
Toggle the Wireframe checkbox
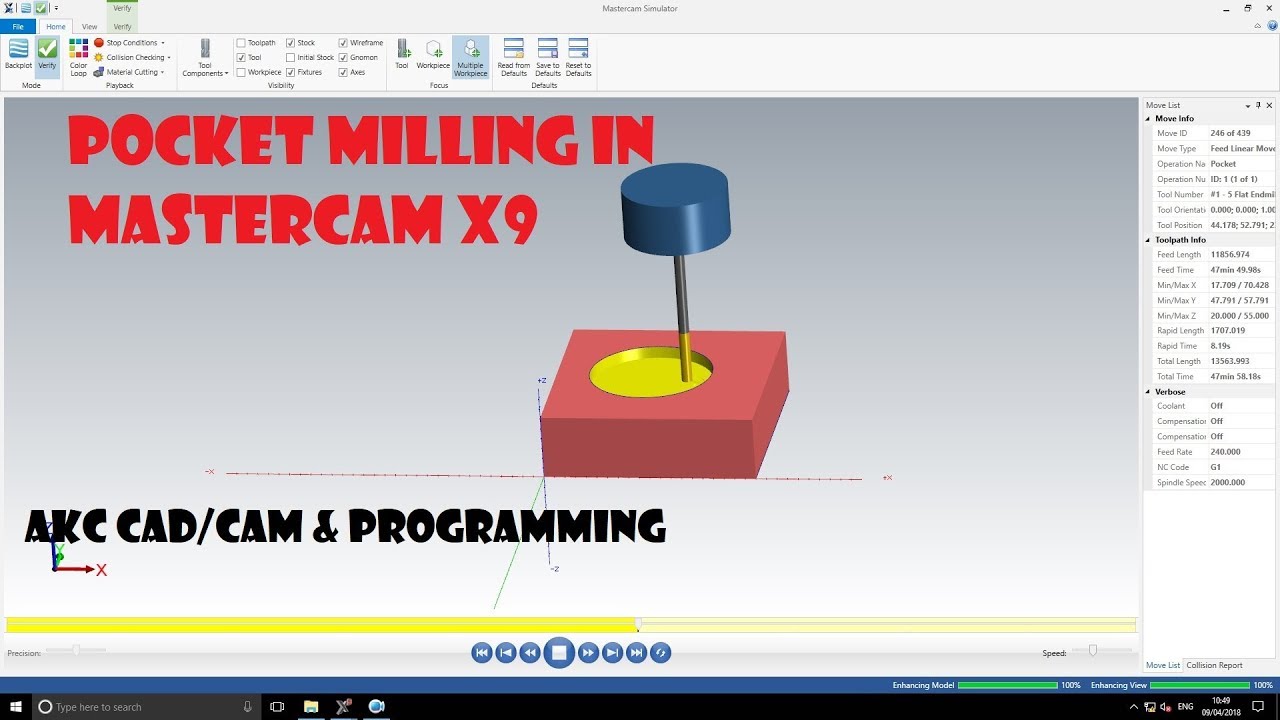(x=343, y=43)
